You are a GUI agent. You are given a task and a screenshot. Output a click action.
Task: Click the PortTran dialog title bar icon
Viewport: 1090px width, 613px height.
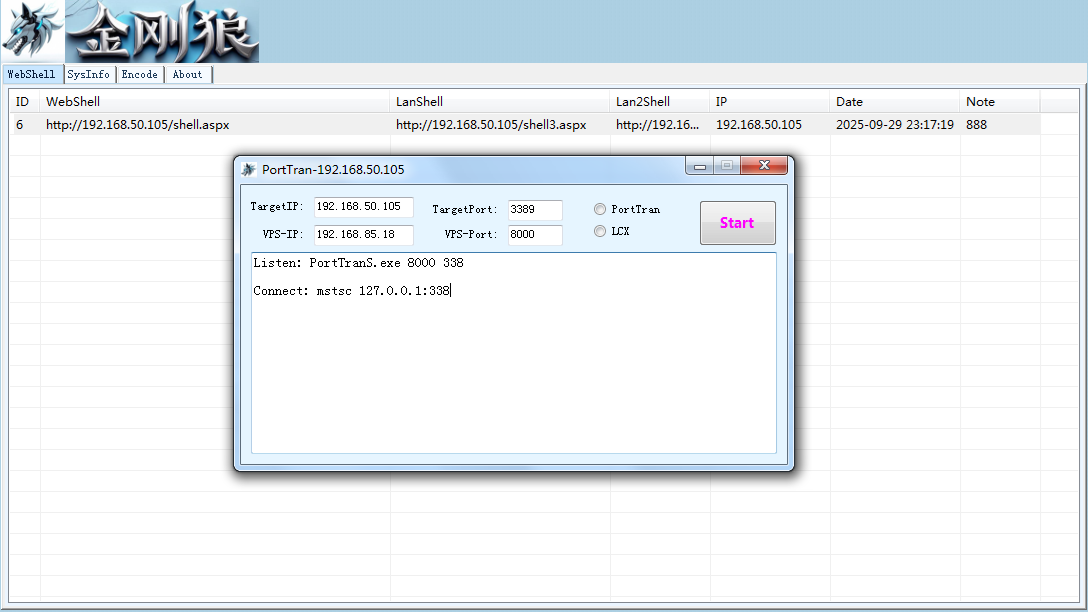coord(248,170)
